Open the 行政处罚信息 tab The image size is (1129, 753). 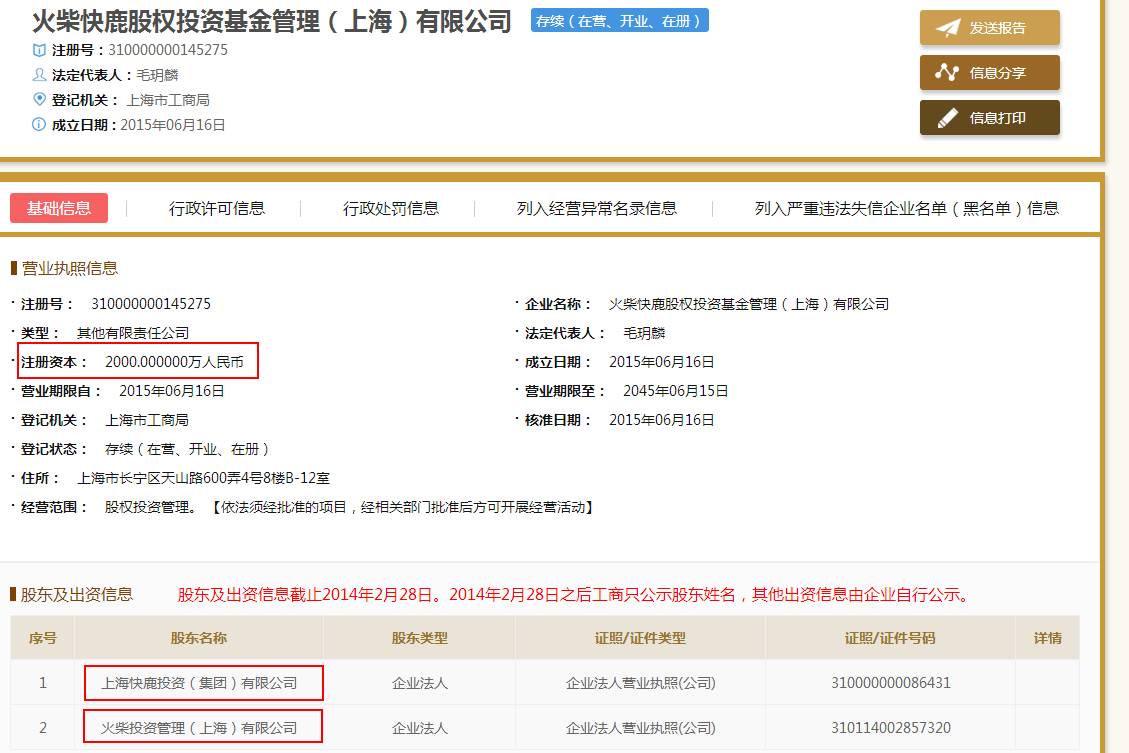point(391,209)
